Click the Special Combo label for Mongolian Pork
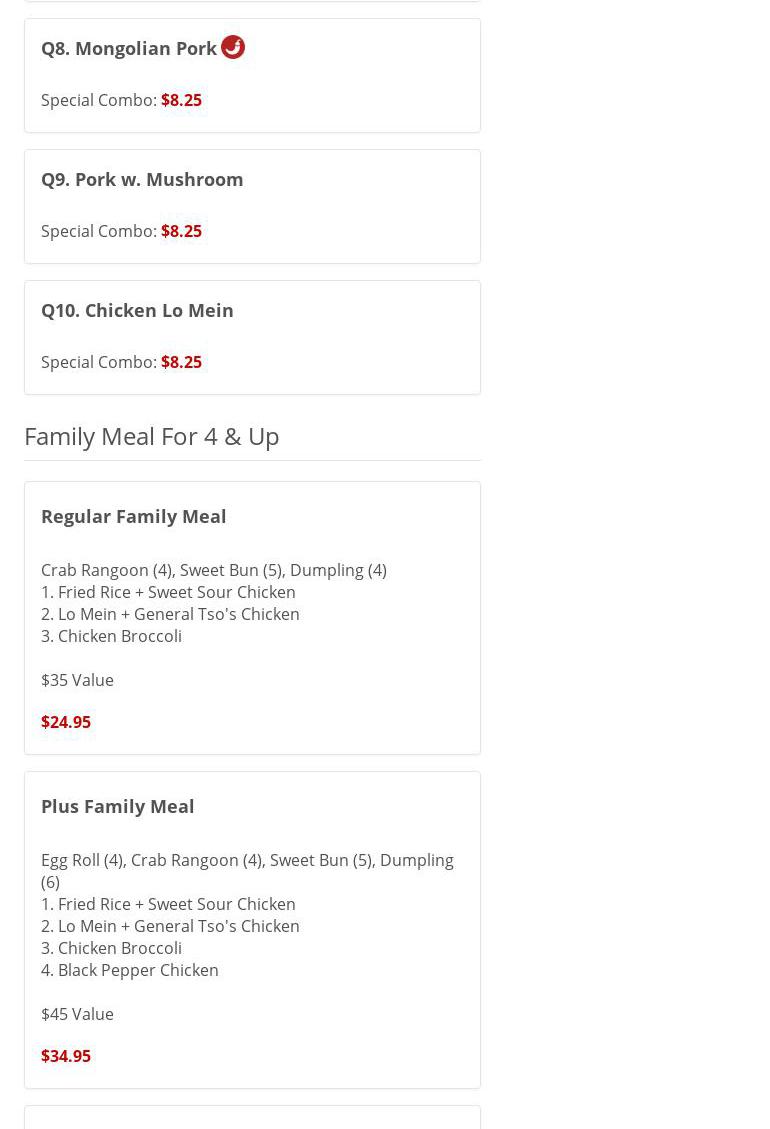This screenshot has width=770, height=1129. point(98,100)
